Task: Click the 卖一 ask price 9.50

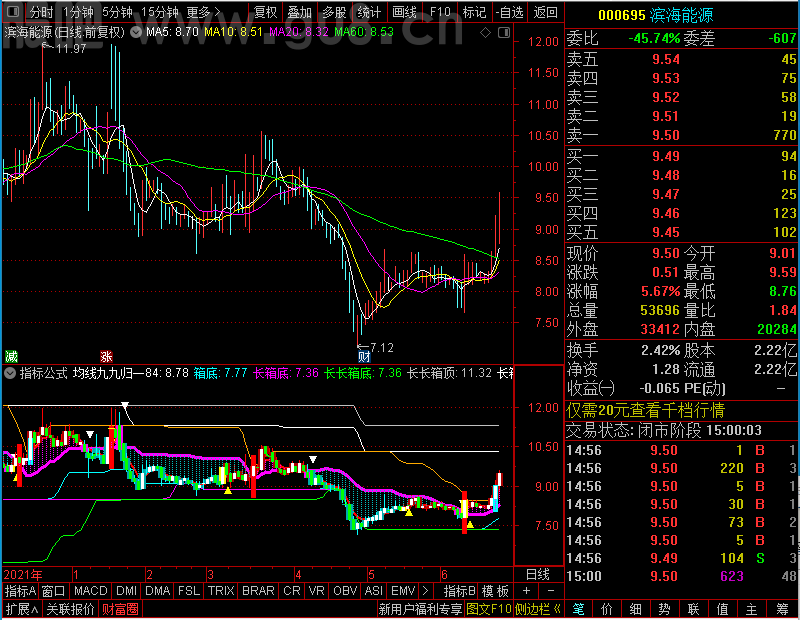Action: pyautogui.click(x=666, y=135)
